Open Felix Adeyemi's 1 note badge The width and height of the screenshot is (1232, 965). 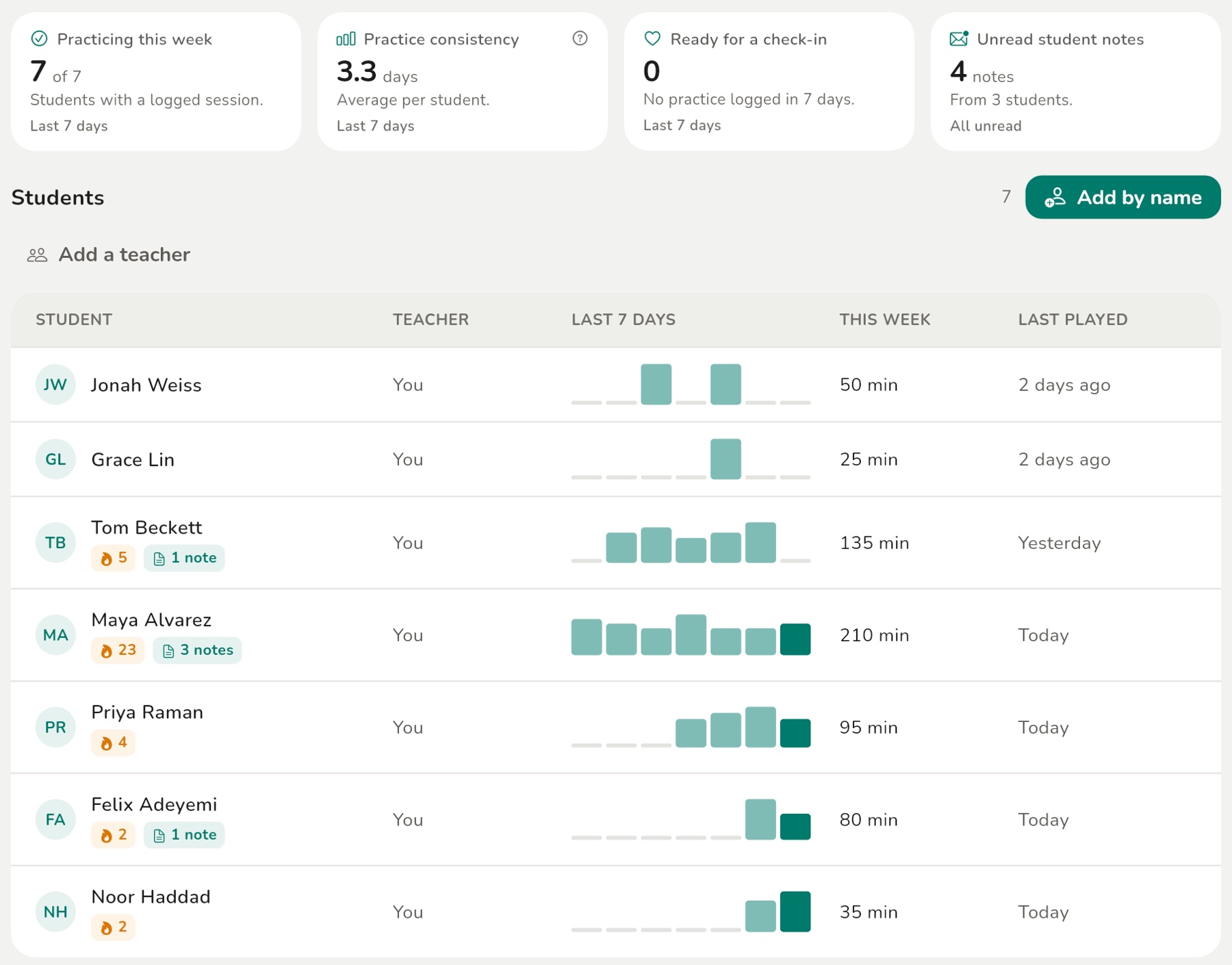point(184,835)
